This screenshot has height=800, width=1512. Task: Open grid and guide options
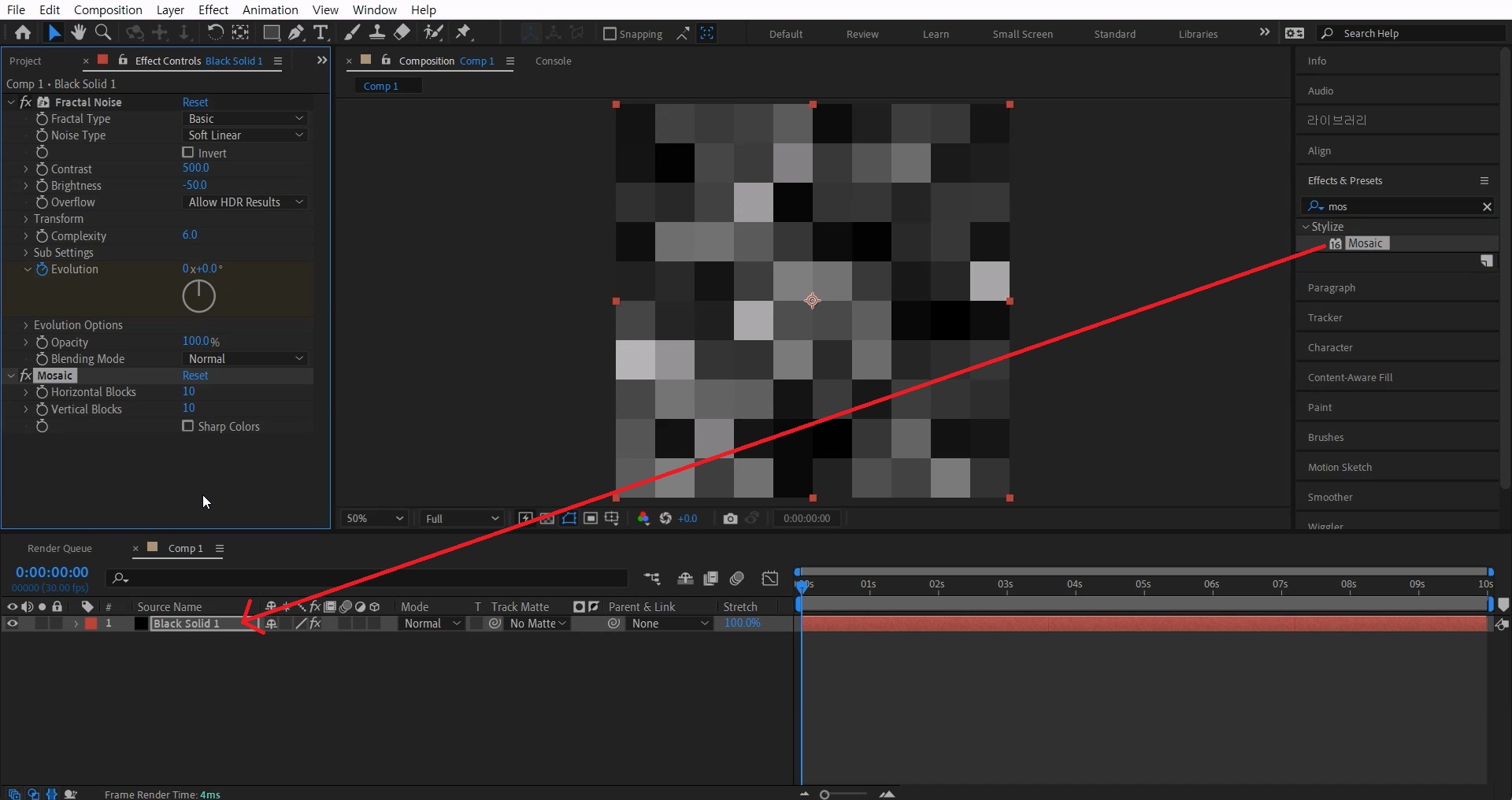[611, 518]
